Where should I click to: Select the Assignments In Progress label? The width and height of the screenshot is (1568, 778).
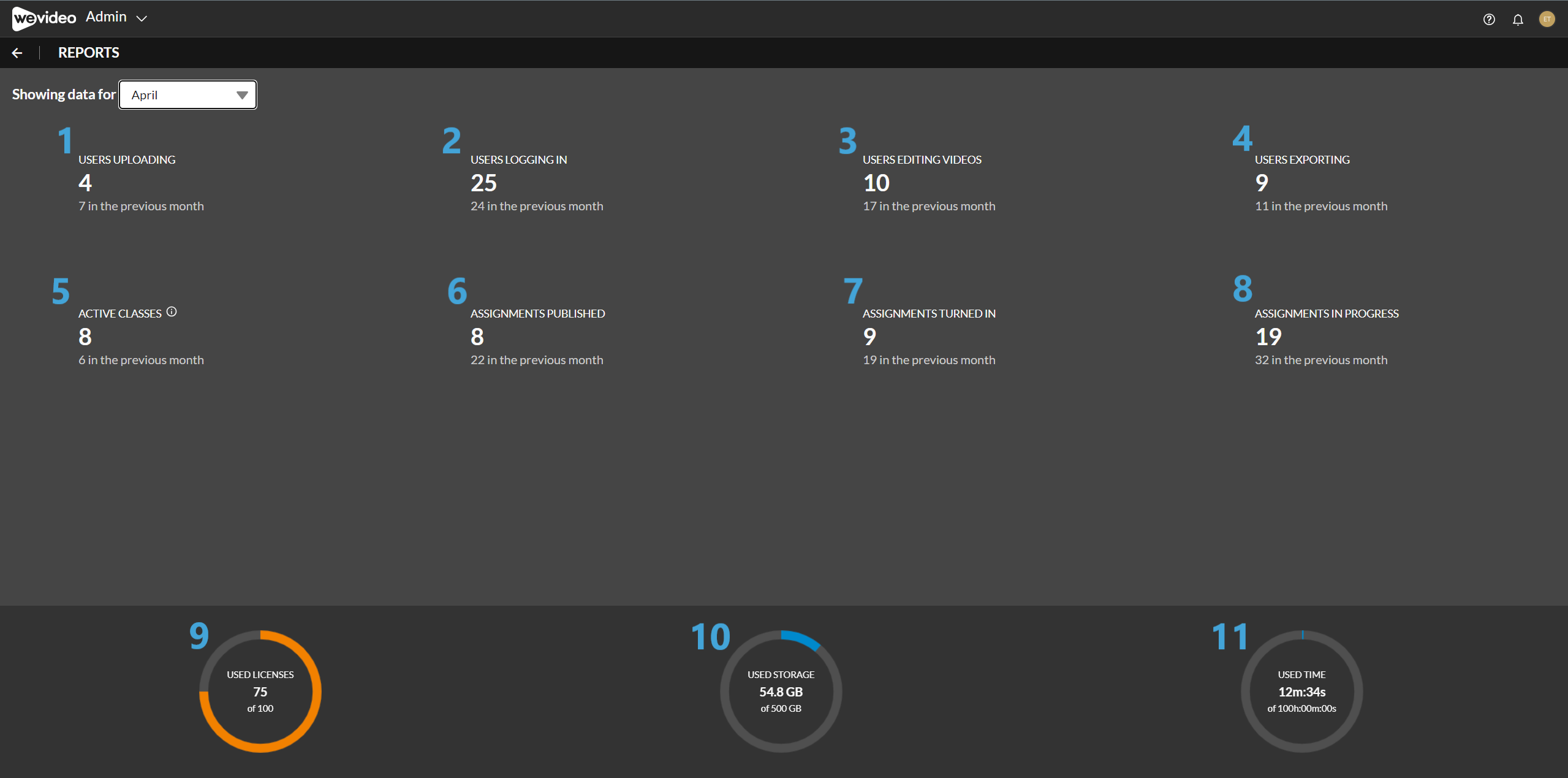coord(1327,314)
